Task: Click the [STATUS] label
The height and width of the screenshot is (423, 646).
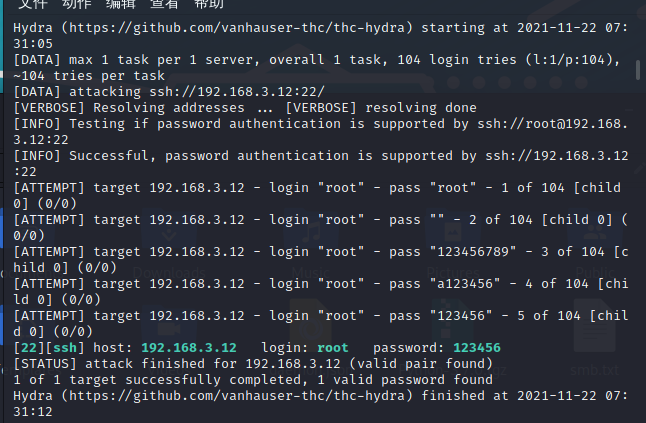Action: tap(46, 363)
